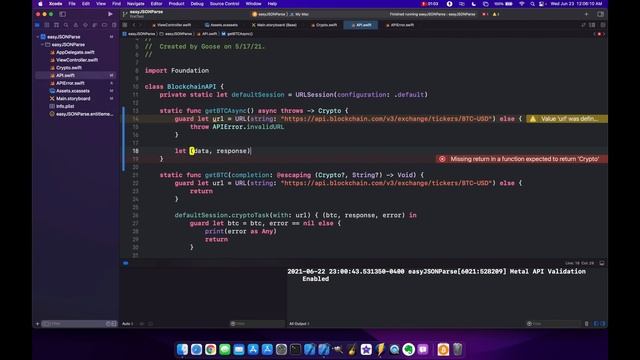
Task: Go back in editor history
Action: [x=134, y=25]
